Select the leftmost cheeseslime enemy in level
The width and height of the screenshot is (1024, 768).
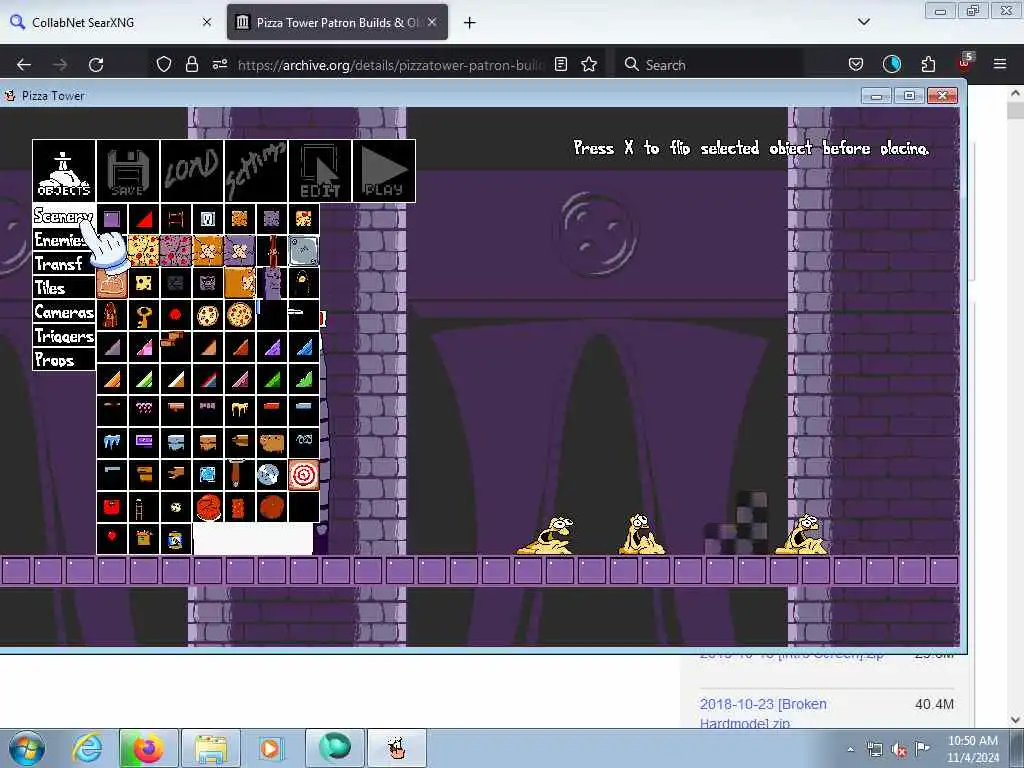(546, 536)
